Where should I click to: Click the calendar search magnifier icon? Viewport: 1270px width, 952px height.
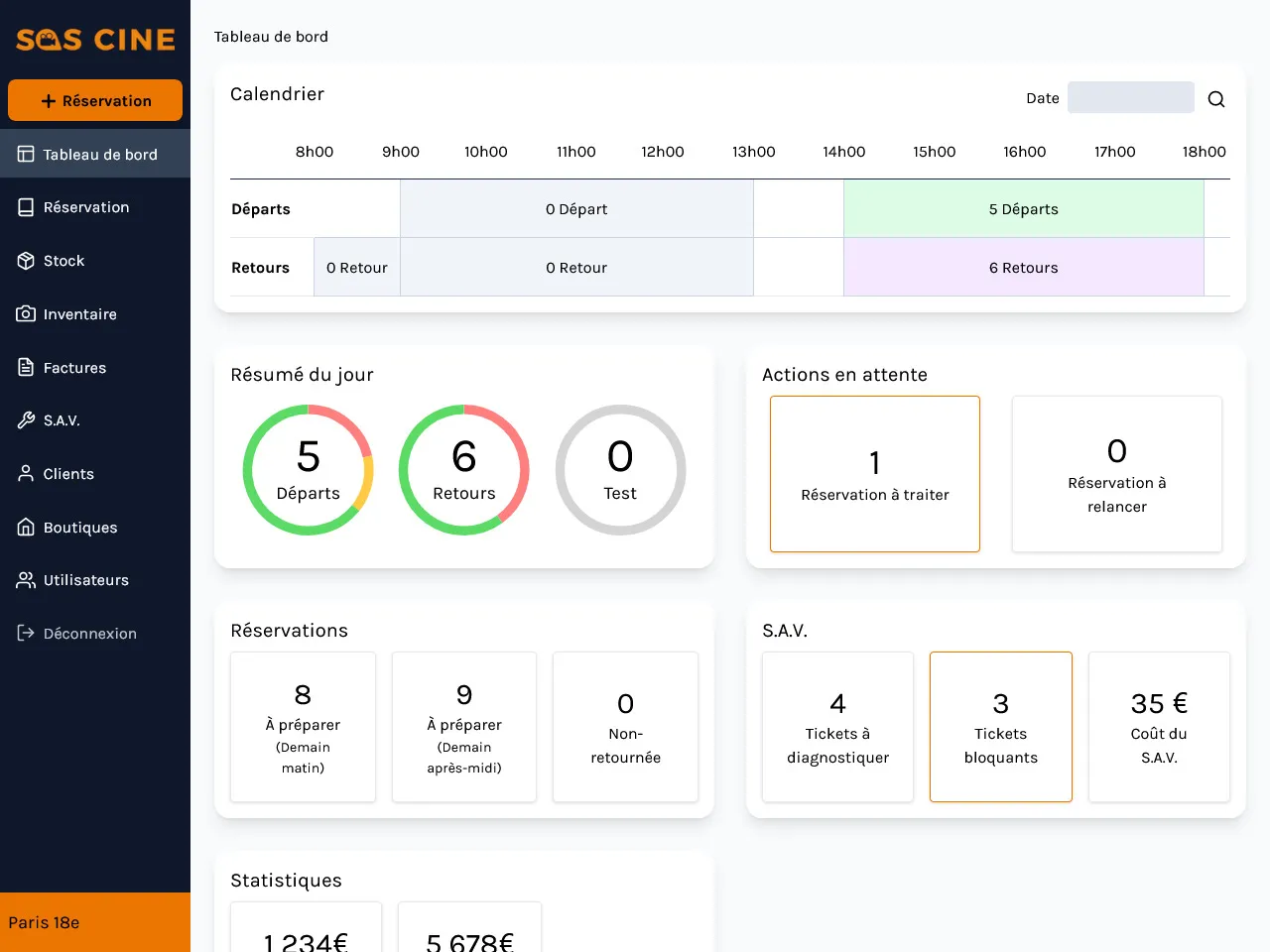click(1215, 99)
